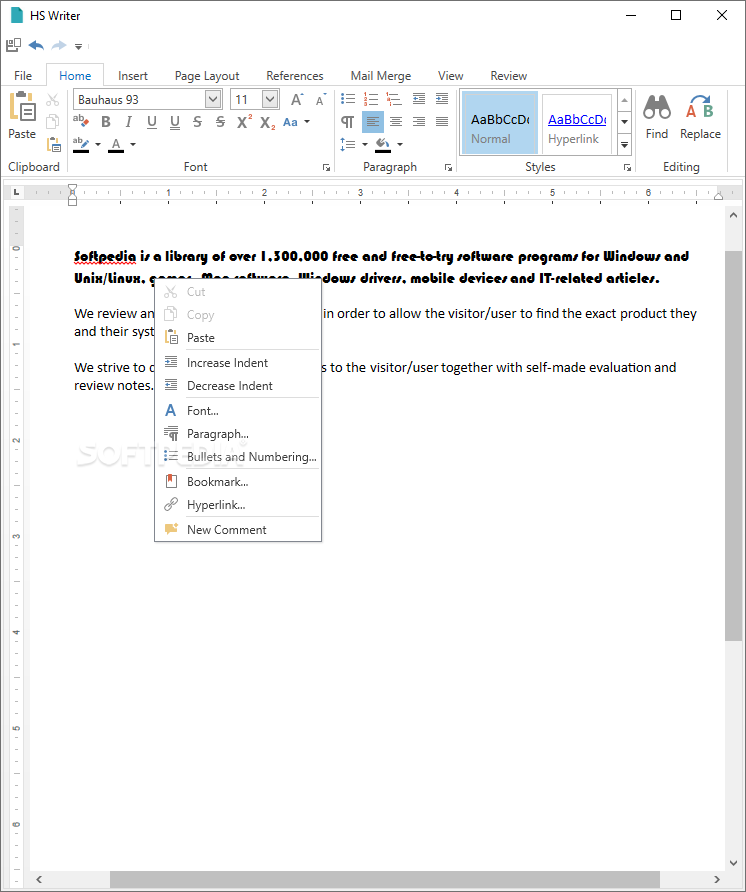Switch to the References tab
746x892 pixels.
tap(295, 76)
